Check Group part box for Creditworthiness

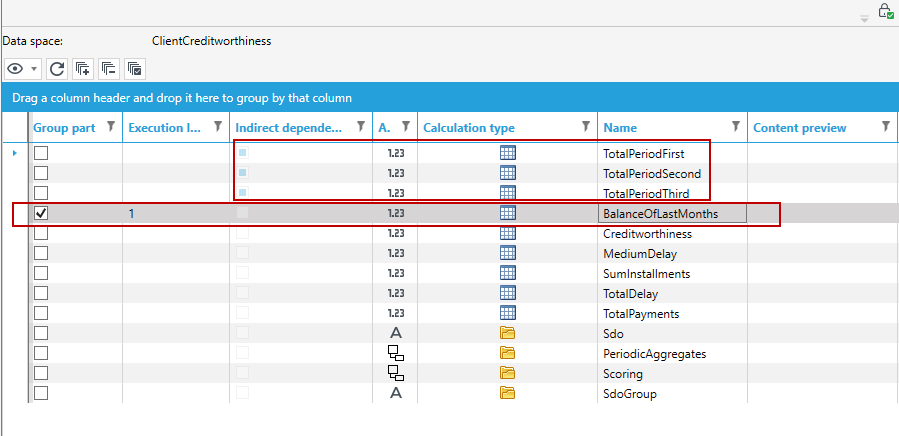[x=41, y=233]
